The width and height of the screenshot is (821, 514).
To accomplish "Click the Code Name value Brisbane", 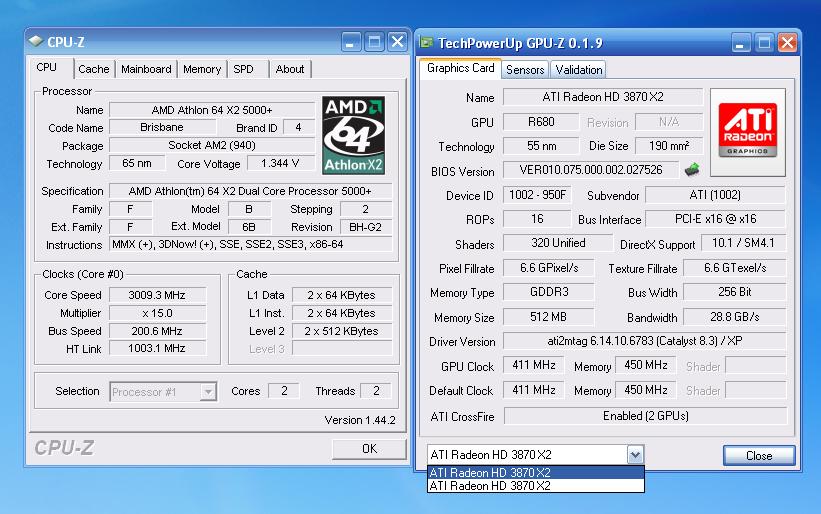I will (x=162, y=127).
